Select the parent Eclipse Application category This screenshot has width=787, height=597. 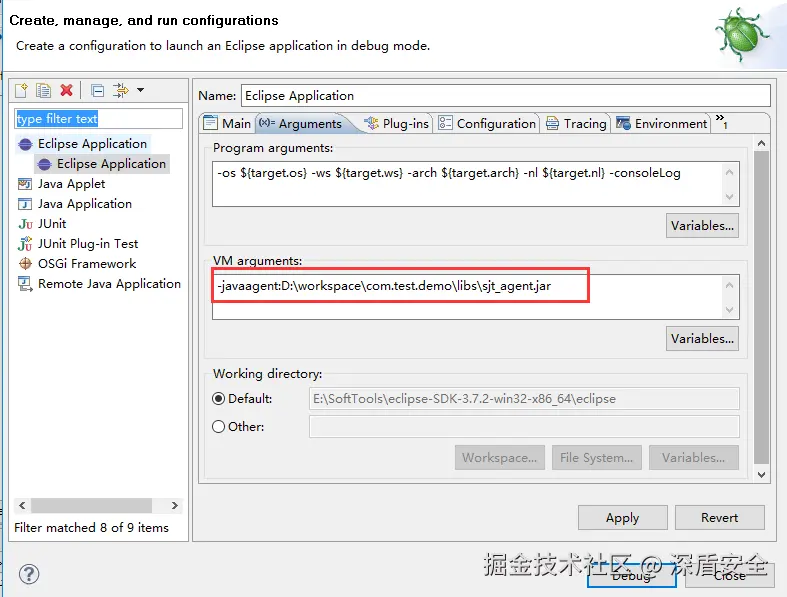pos(92,144)
